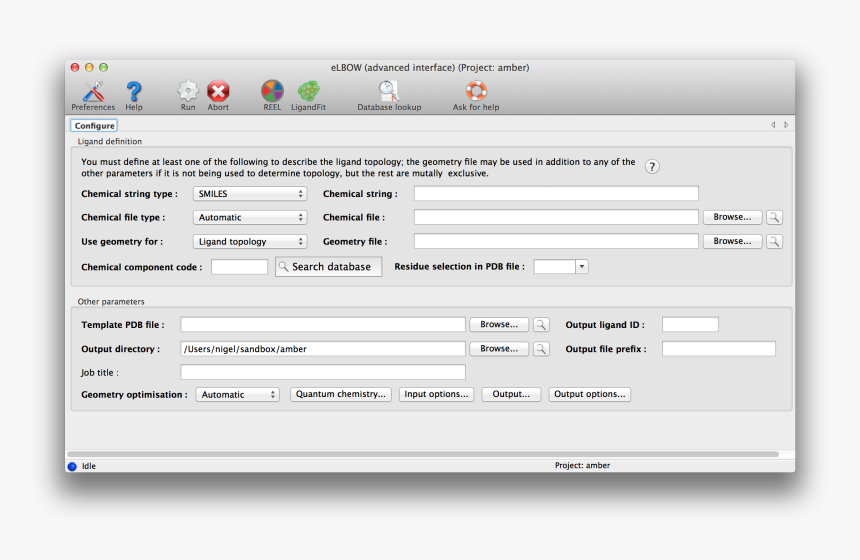Click the Output ligand ID field

click(x=690, y=325)
